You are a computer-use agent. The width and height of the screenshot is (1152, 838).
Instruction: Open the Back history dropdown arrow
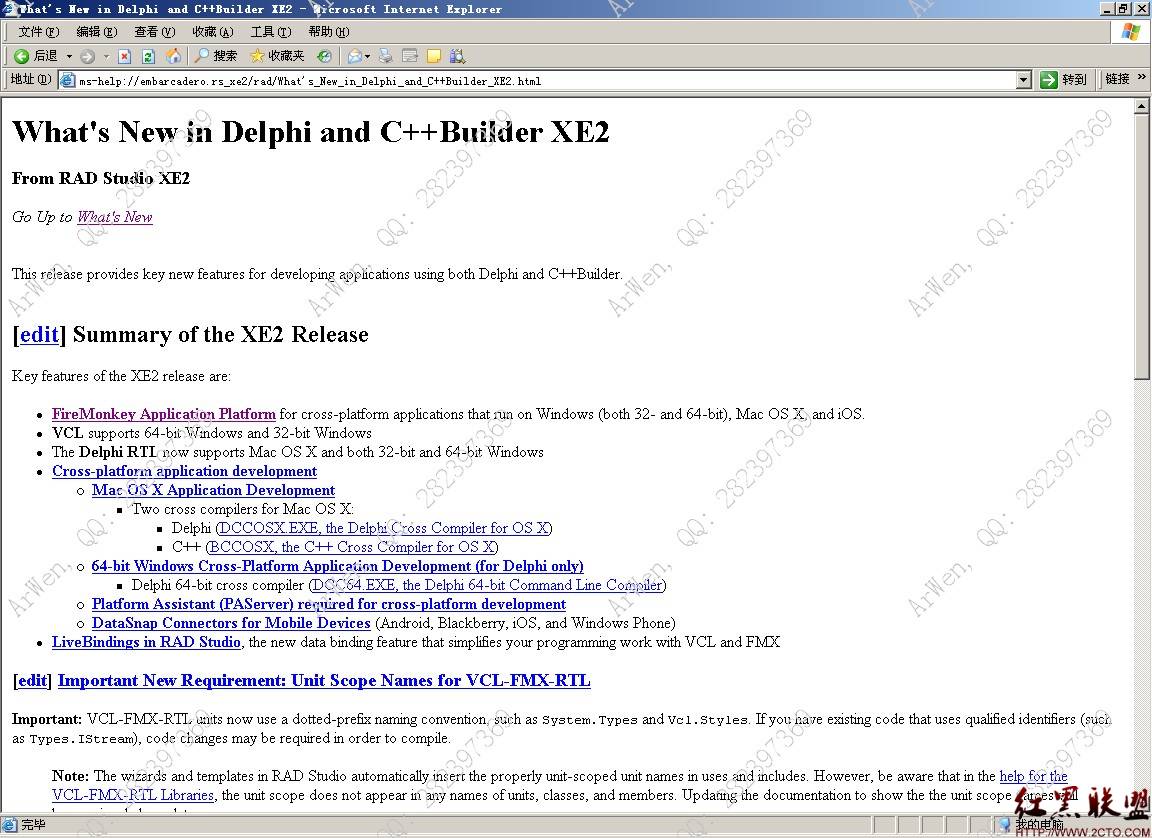click(x=69, y=56)
